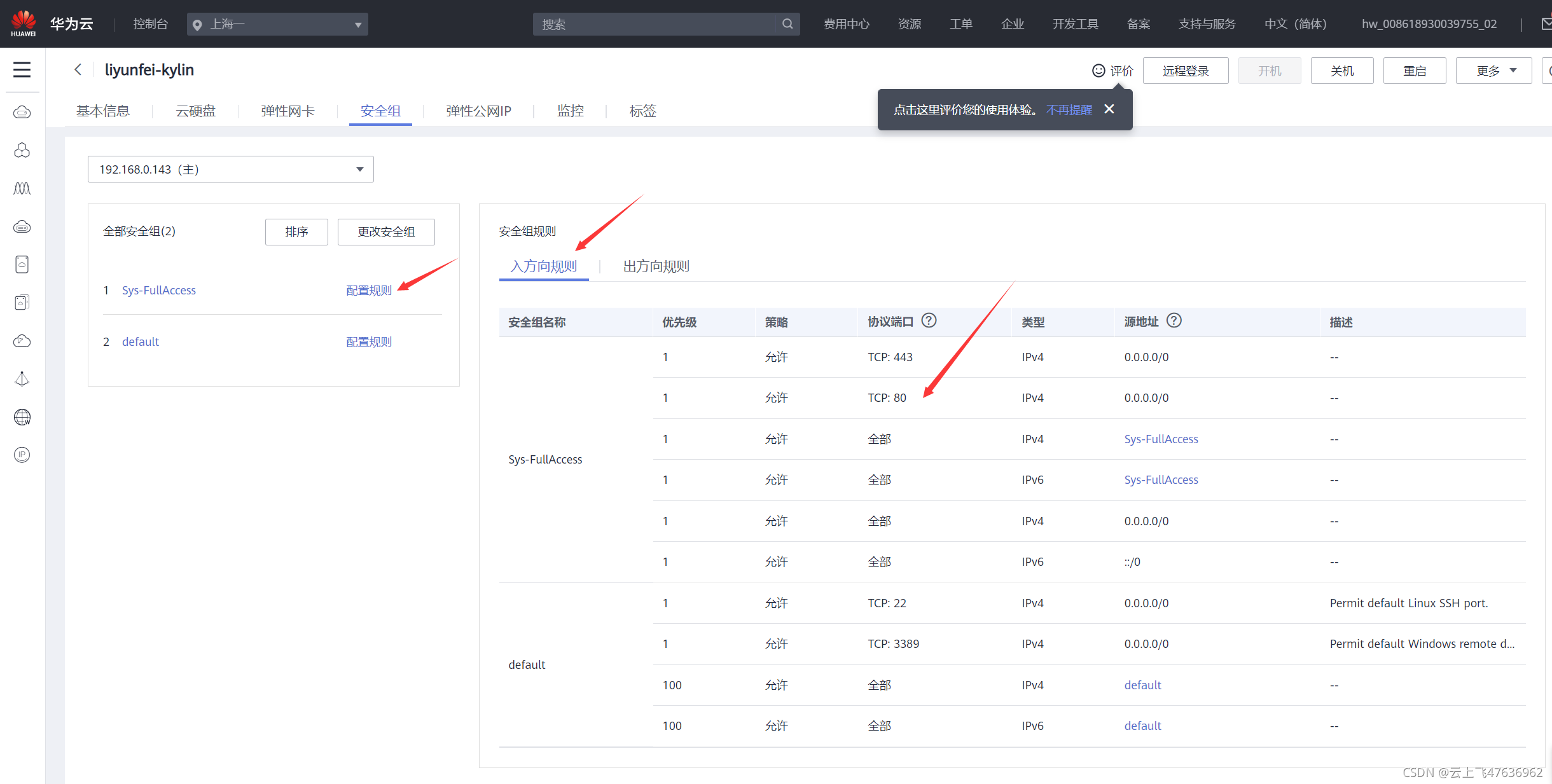Viewport: 1552px width, 784px height.
Task: Click the 重启 button
Action: [x=1415, y=71]
